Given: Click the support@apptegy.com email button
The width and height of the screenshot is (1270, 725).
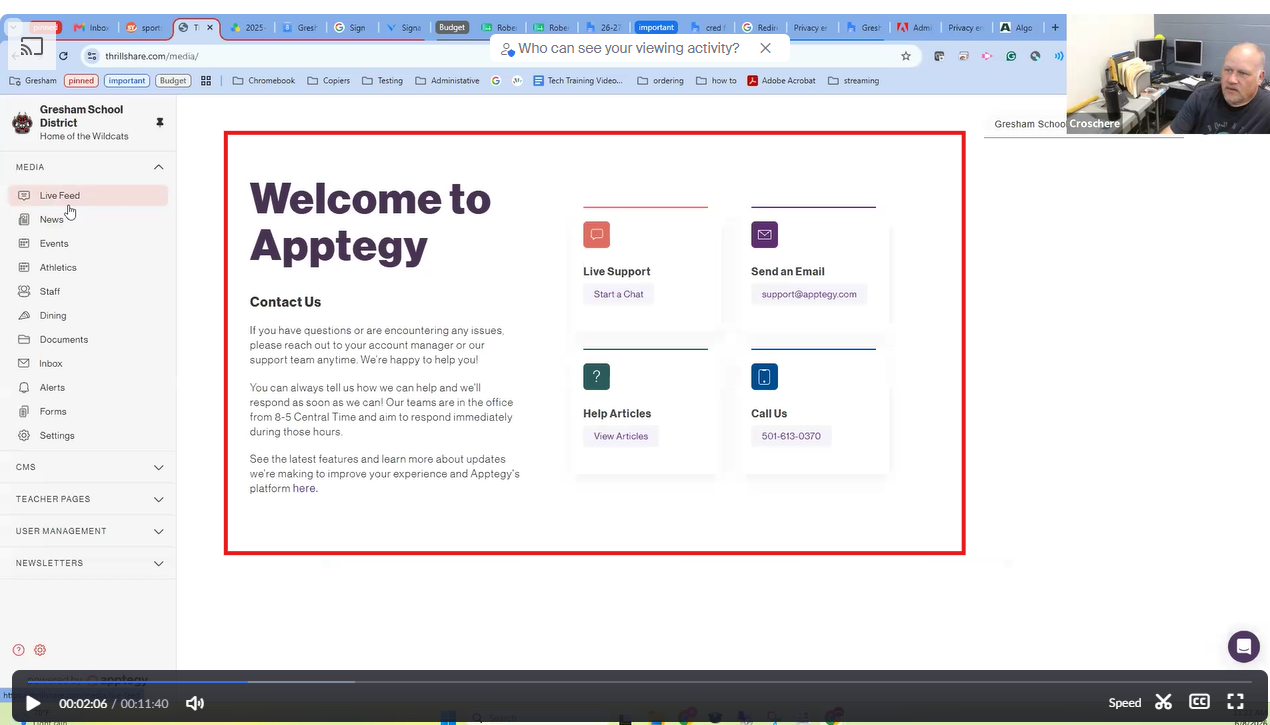Looking at the screenshot, I should point(809,294).
